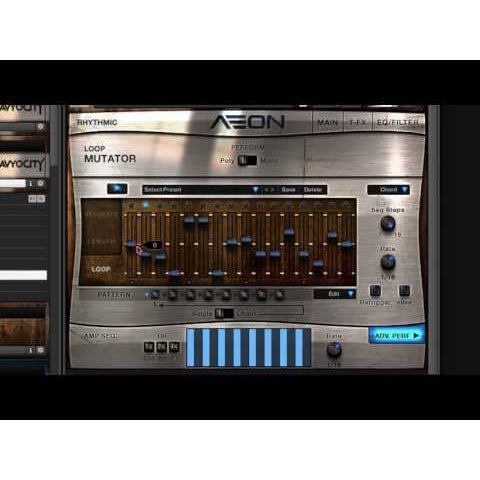Select pattern 6 button

pyautogui.click(x=244, y=295)
